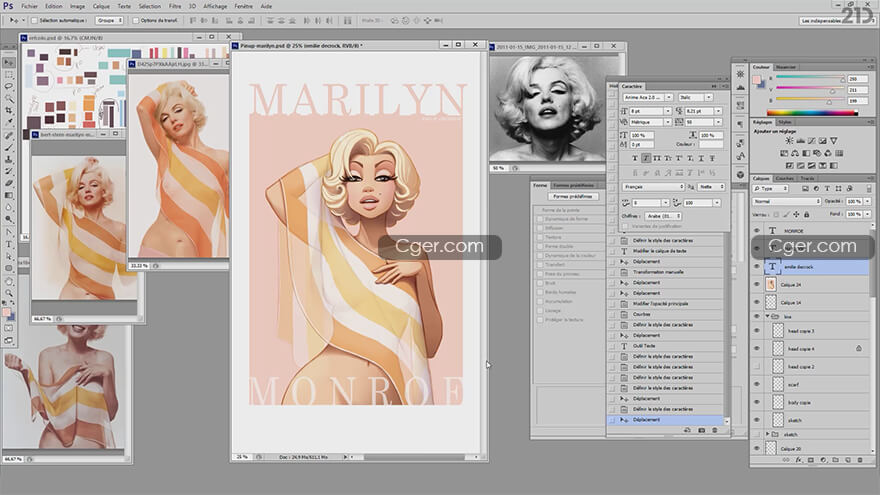Open the Normal blend mode dropdown

tap(787, 201)
